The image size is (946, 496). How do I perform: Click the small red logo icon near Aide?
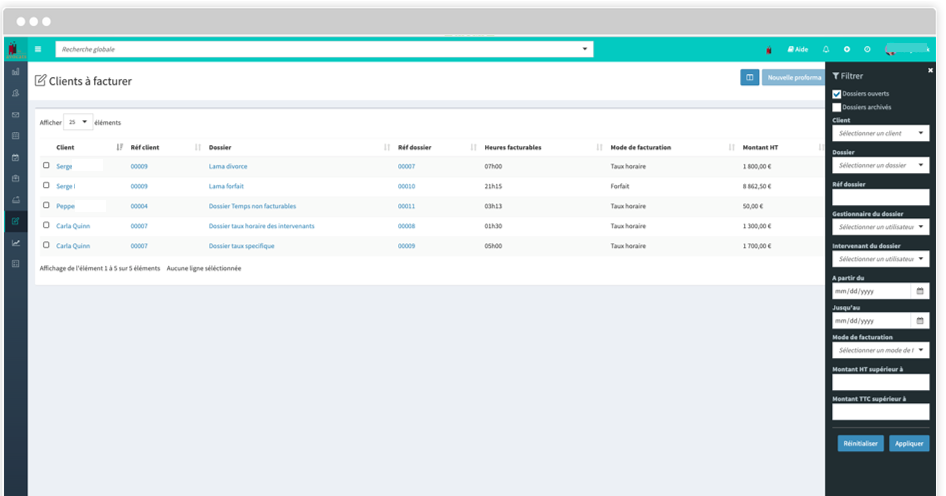769,50
